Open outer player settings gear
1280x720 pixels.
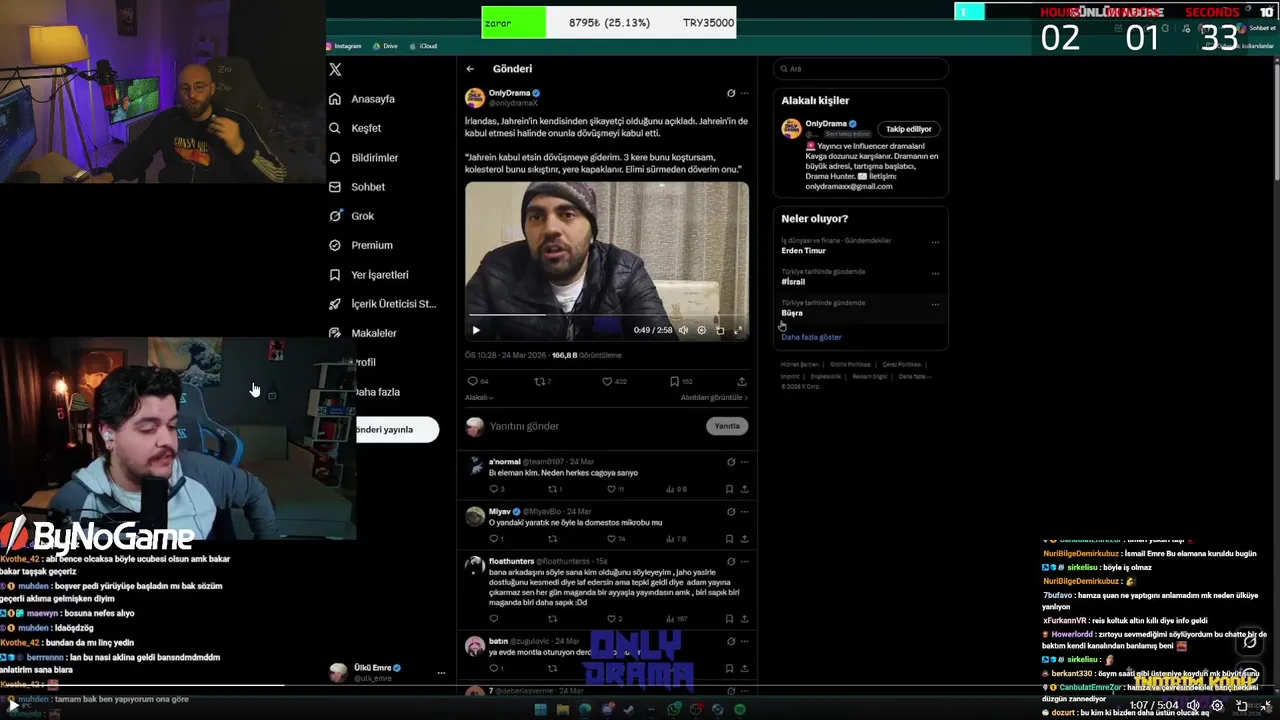[x=1217, y=705]
